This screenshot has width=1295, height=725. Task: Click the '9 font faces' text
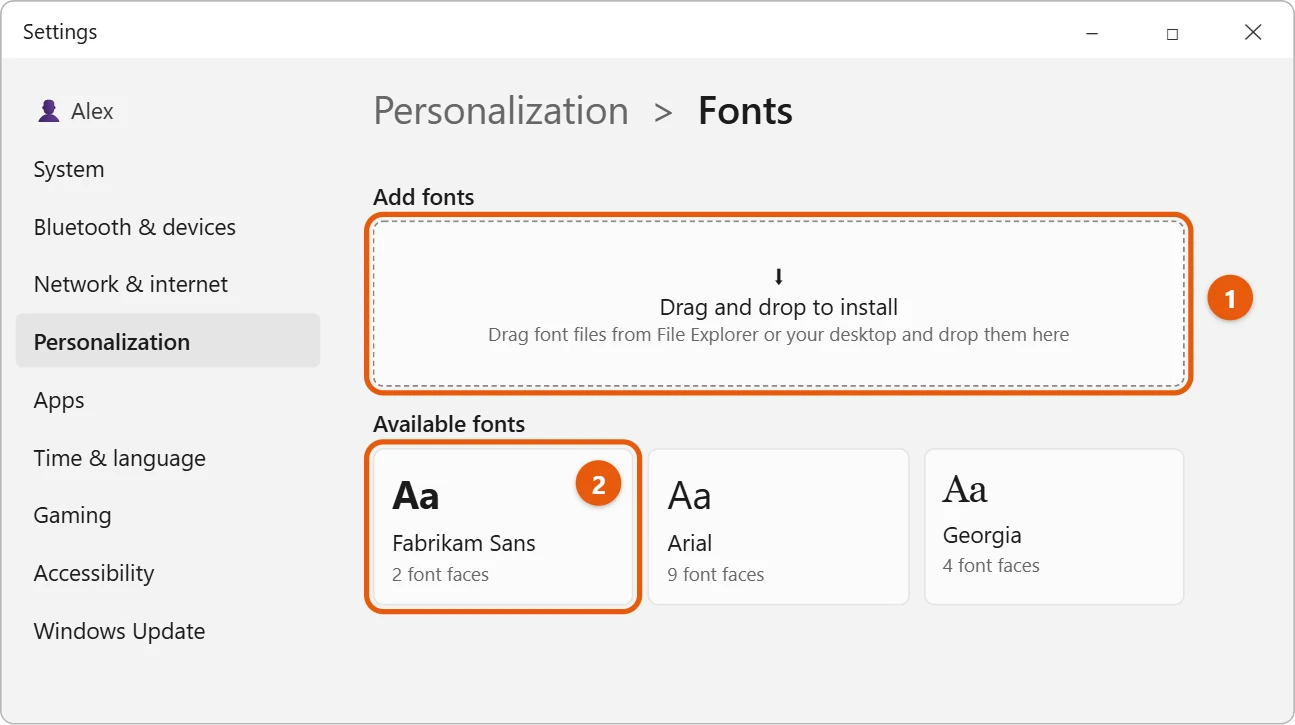716,575
